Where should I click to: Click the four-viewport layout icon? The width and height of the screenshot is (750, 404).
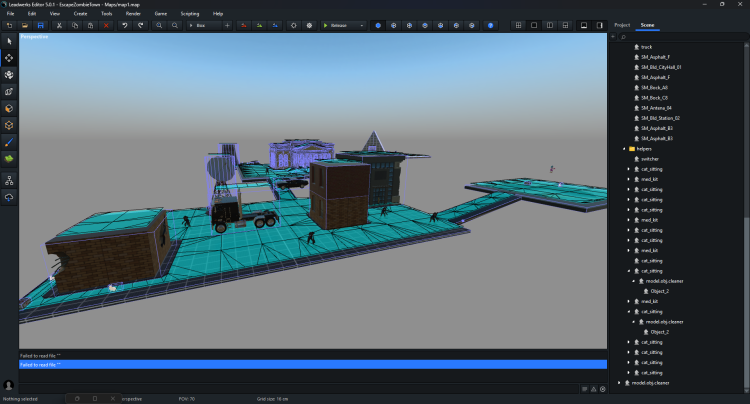pyautogui.click(x=516, y=24)
